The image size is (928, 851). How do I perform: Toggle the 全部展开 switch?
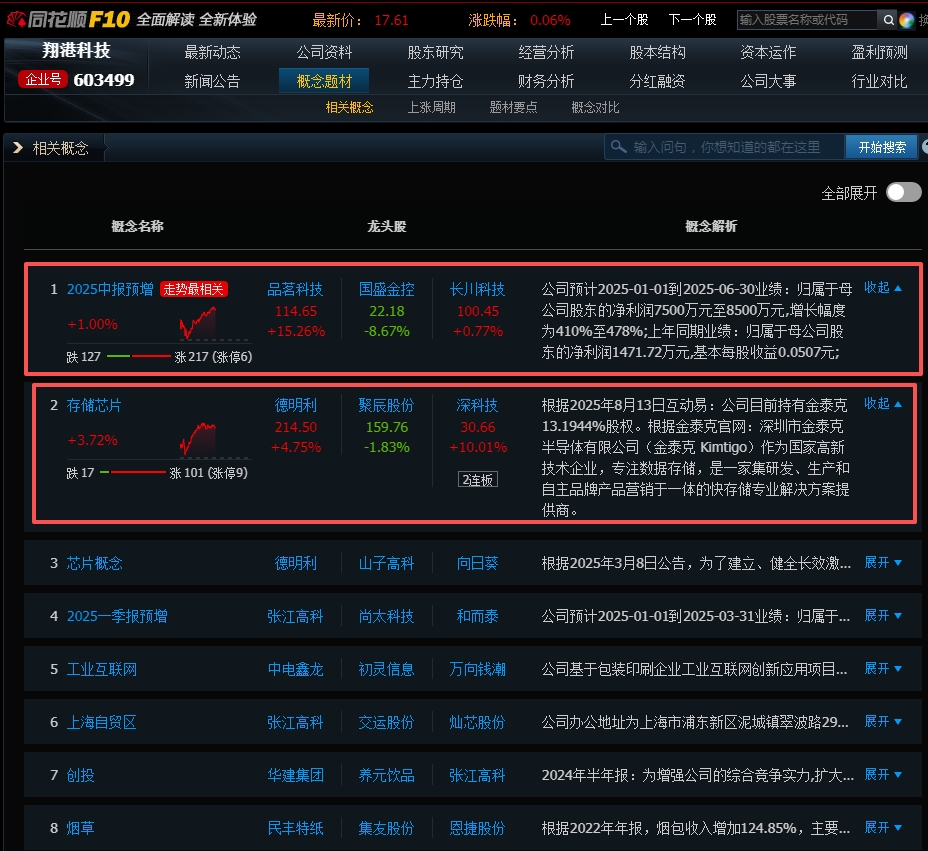point(903,192)
